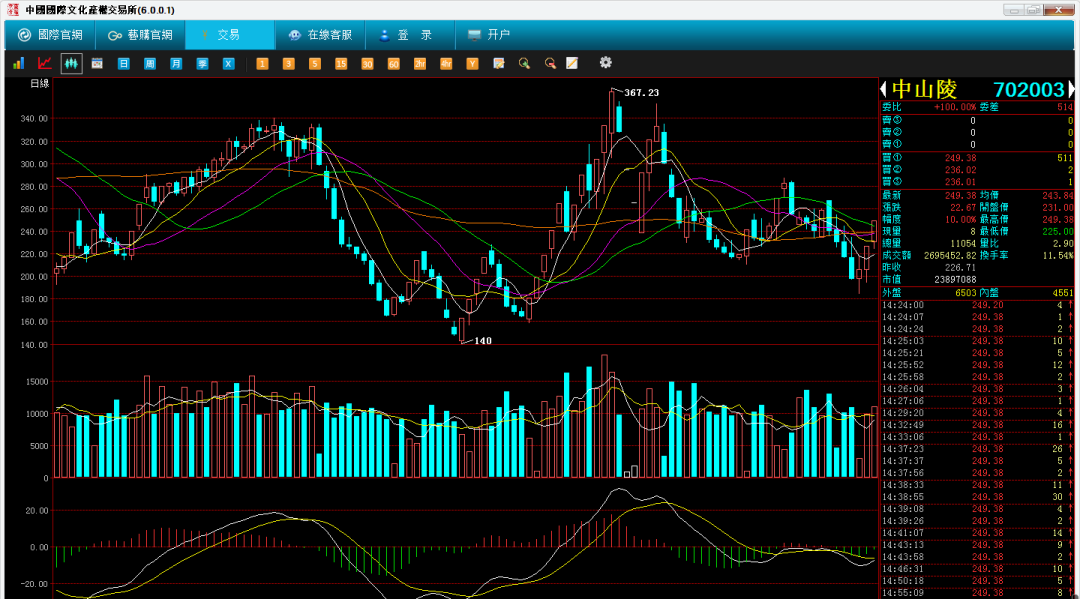Click the 367.23 high price marker
The height and width of the screenshot is (599, 1080).
pyautogui.click(x=641, y=92)
